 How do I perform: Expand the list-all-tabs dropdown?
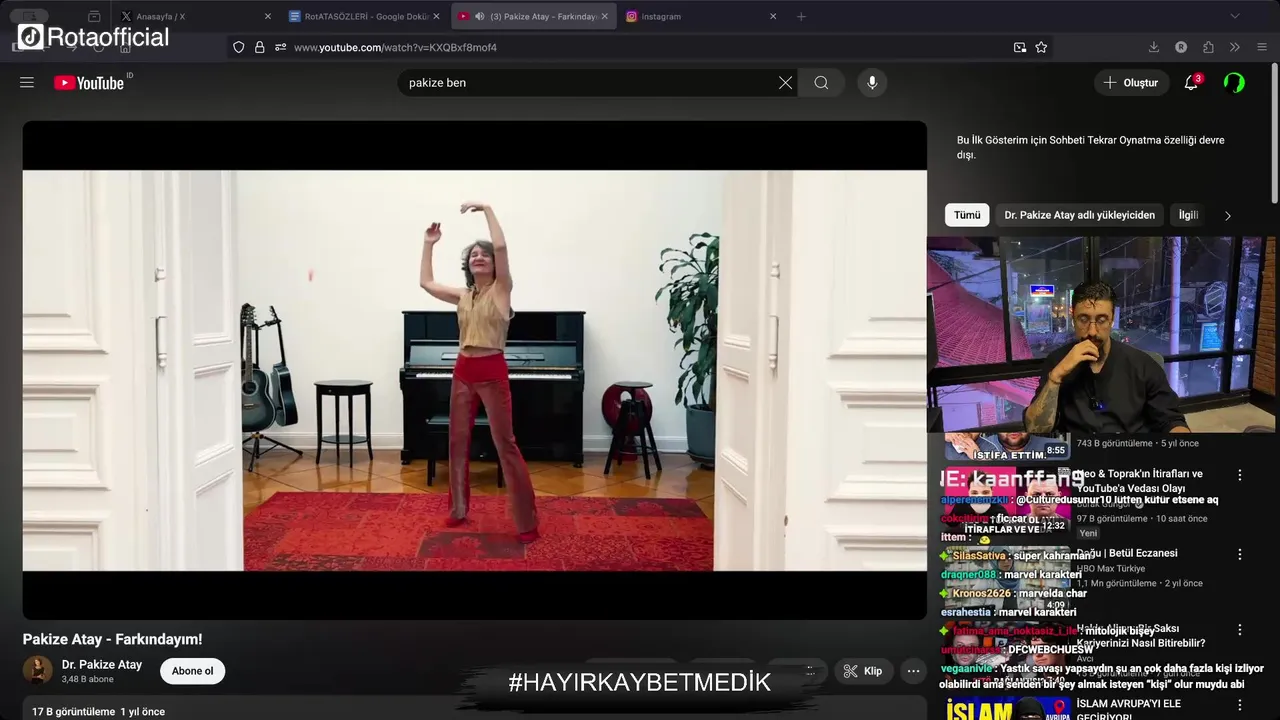pos(1234,16)
